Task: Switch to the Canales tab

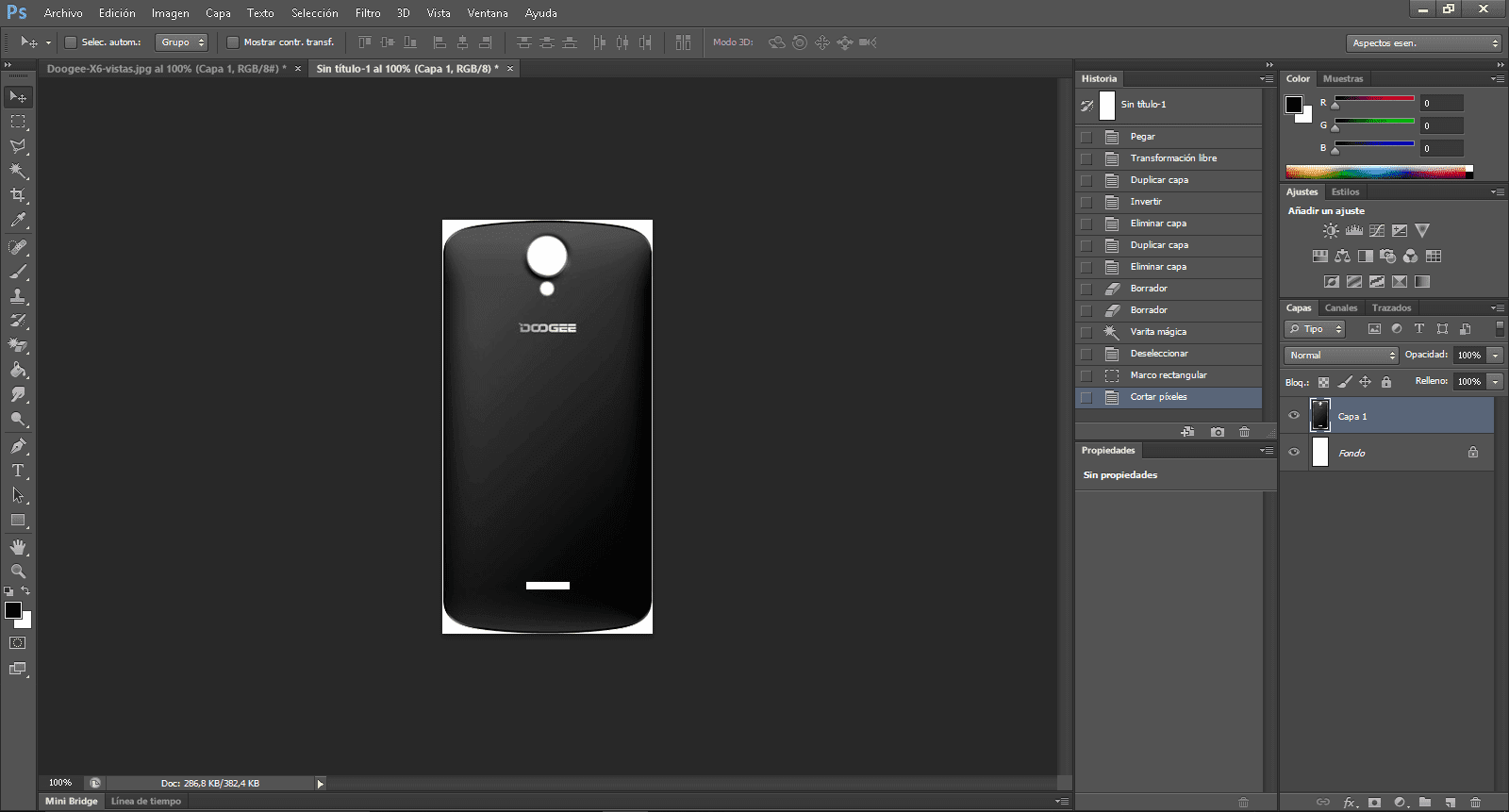Action: pos(1341,308)
